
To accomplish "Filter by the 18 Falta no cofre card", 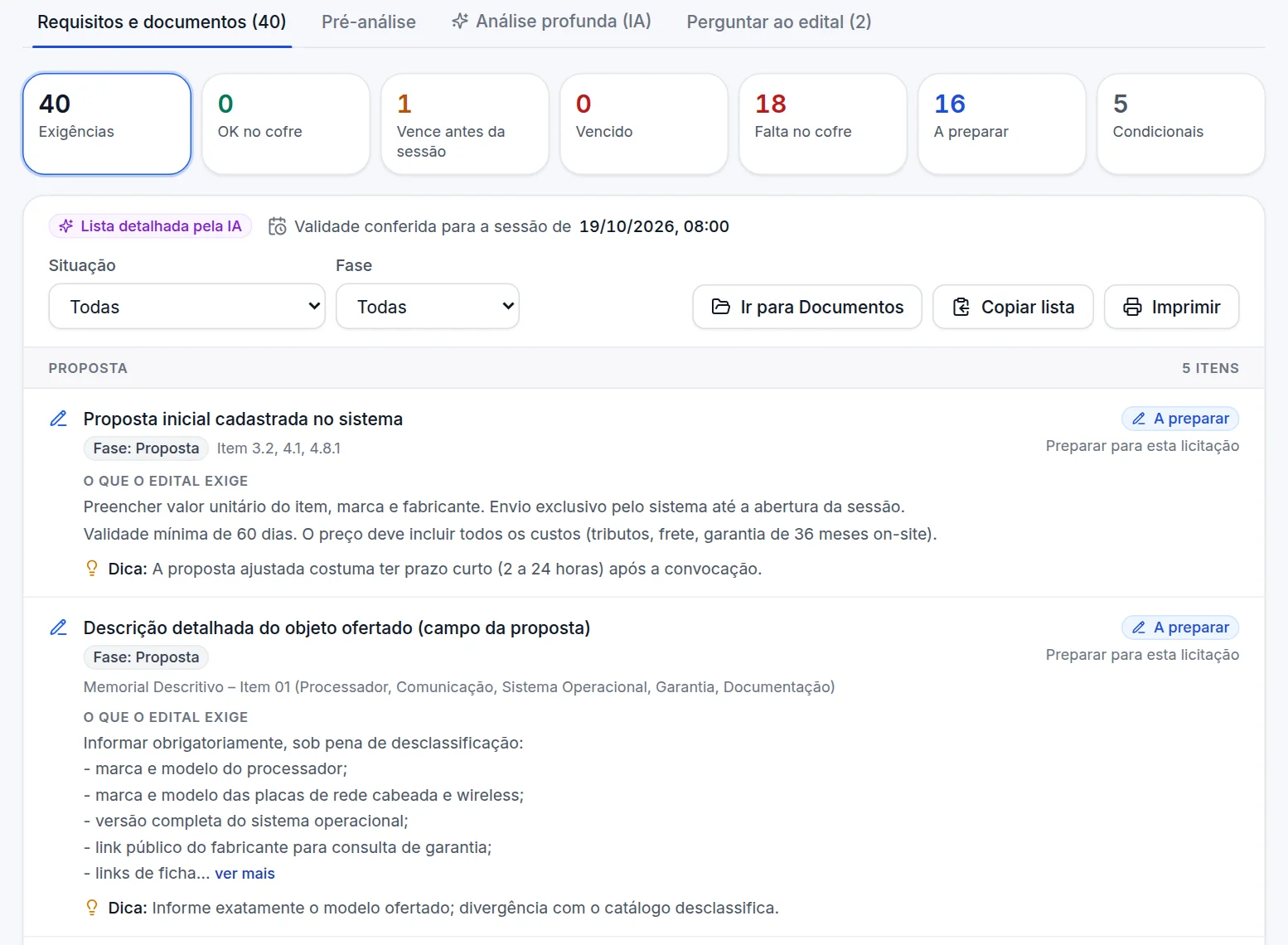I will [x=823, y=124].
